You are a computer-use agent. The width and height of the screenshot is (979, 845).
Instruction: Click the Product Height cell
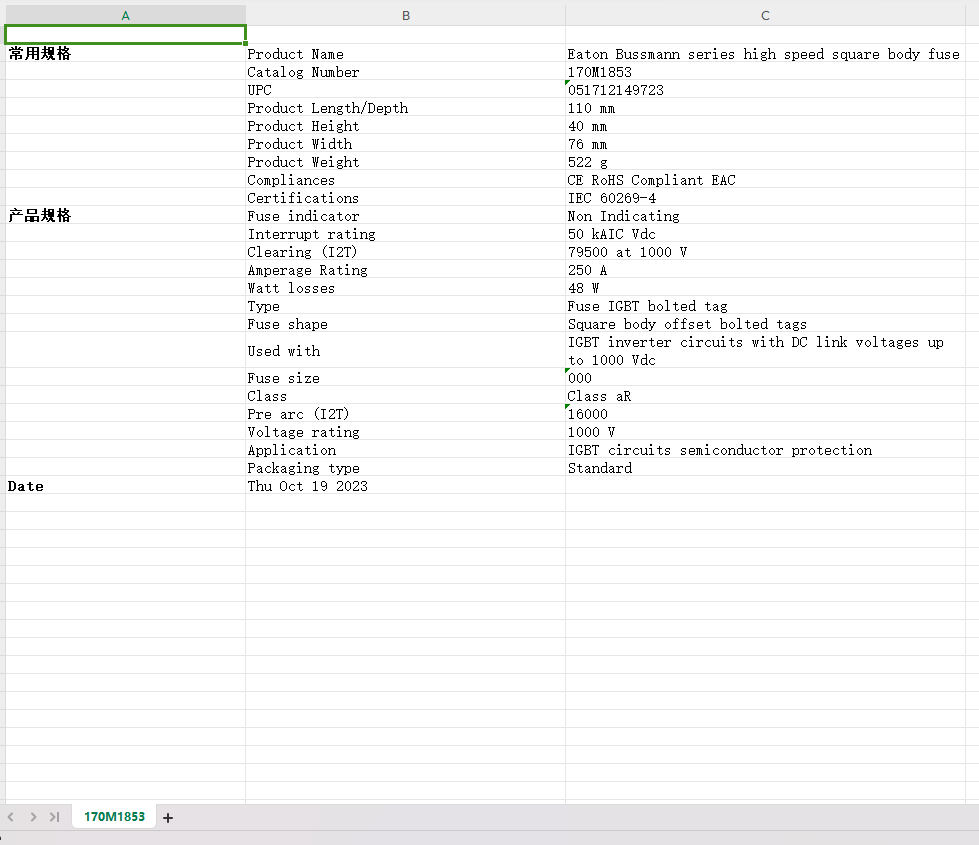pyautogui.click(x=406, y=126)
